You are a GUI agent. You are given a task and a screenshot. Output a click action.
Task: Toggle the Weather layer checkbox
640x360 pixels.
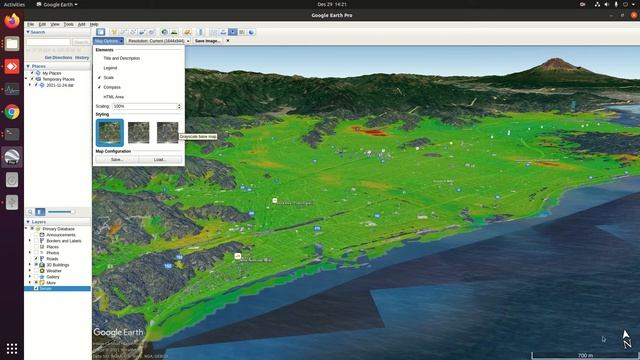click(x=36, y=271)
